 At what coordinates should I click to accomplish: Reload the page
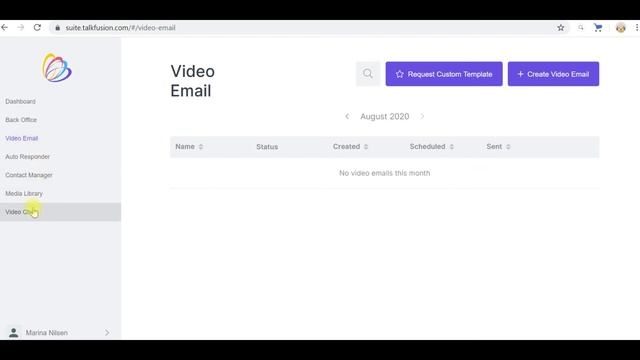(x=37, y=27)
